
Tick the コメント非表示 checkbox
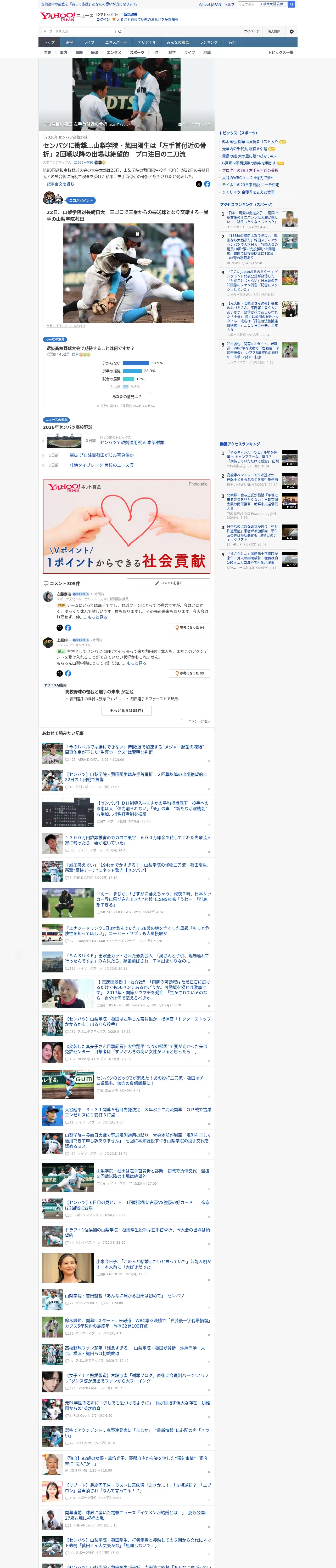pos(183,721)
